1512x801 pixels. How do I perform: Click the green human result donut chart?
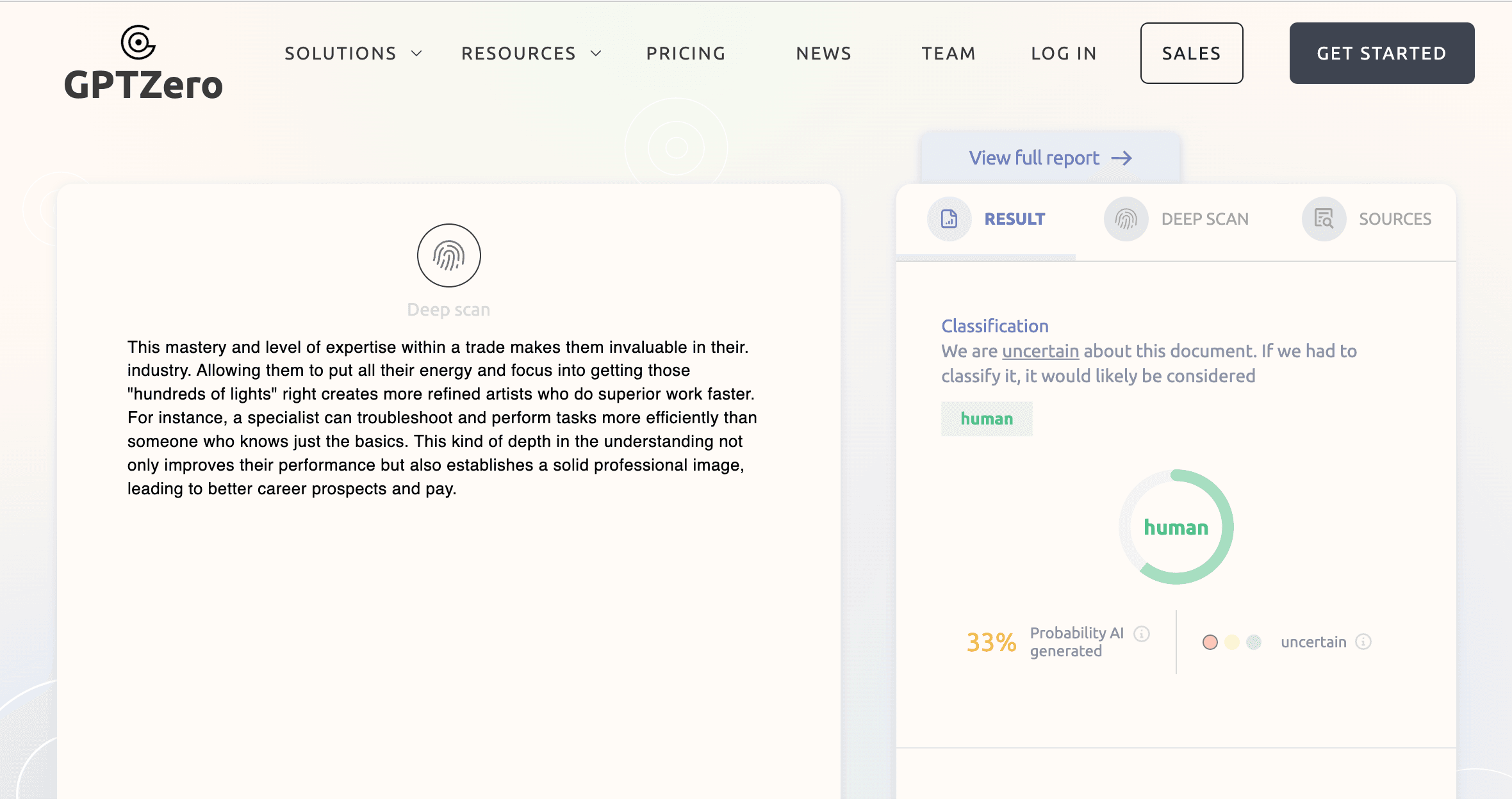pyautogui.click(x=1176, y=527)
